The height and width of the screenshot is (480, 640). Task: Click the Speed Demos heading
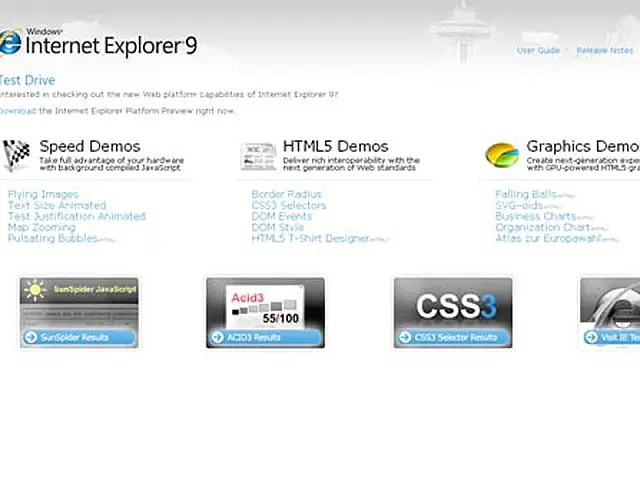(90, 146)
